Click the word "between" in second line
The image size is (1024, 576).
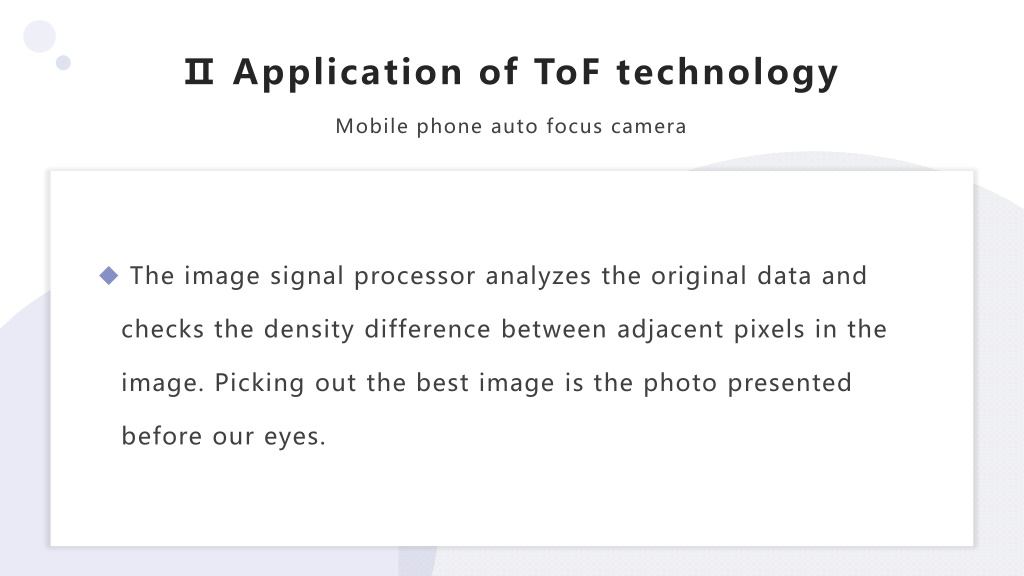click(554, 329)
